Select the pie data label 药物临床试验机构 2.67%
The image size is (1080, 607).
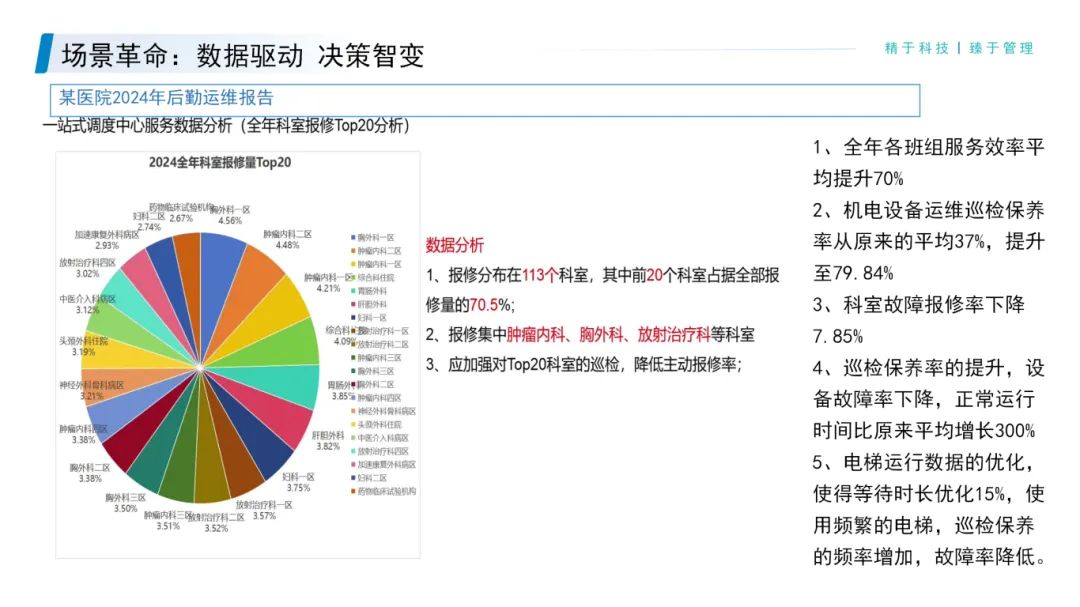point(182,213)
